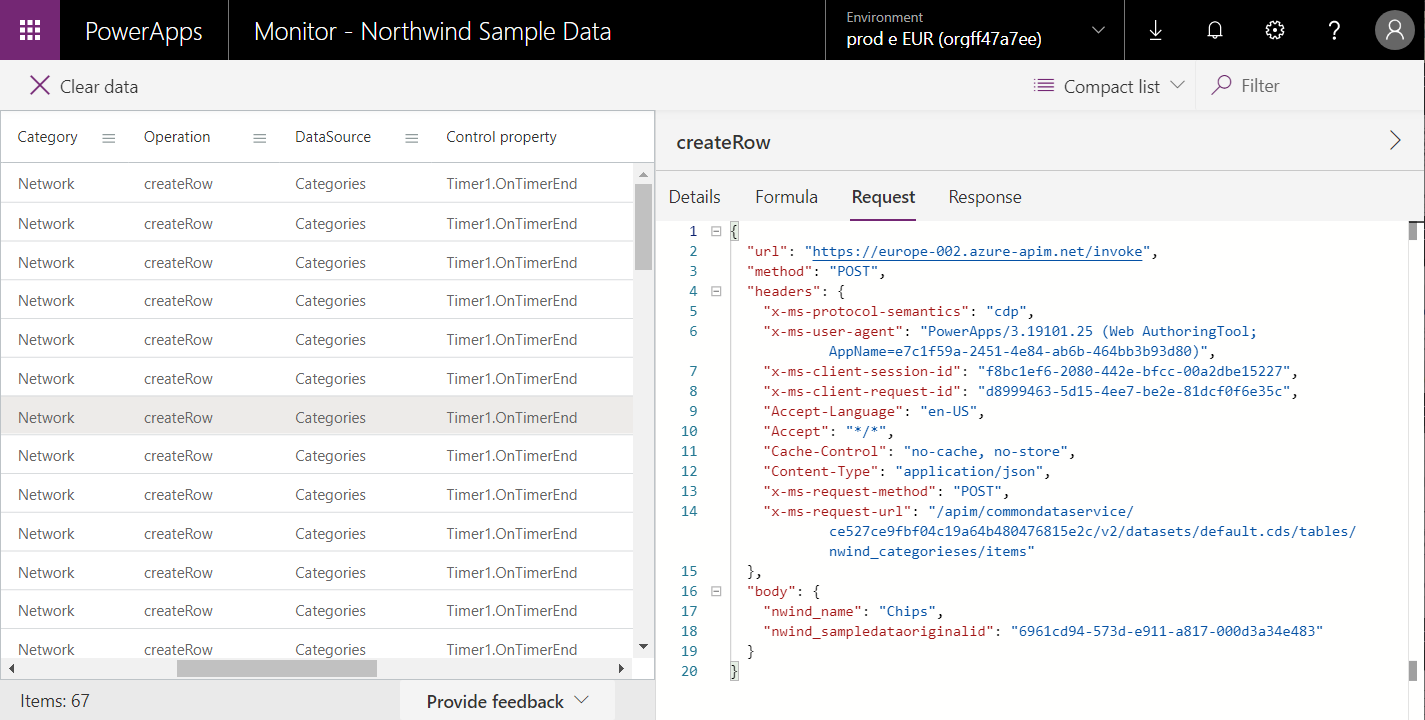Click the PowerApps home title
Viewport: 1425px width, 720px height.
tap(144, 31)
